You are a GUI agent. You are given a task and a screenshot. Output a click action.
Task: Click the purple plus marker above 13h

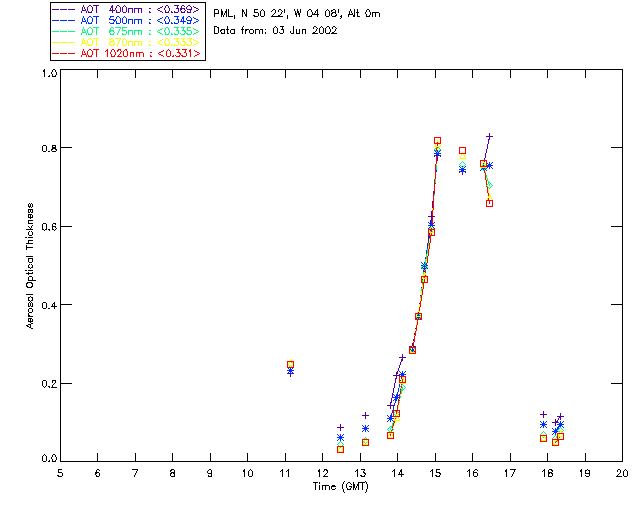coord(366,416)
